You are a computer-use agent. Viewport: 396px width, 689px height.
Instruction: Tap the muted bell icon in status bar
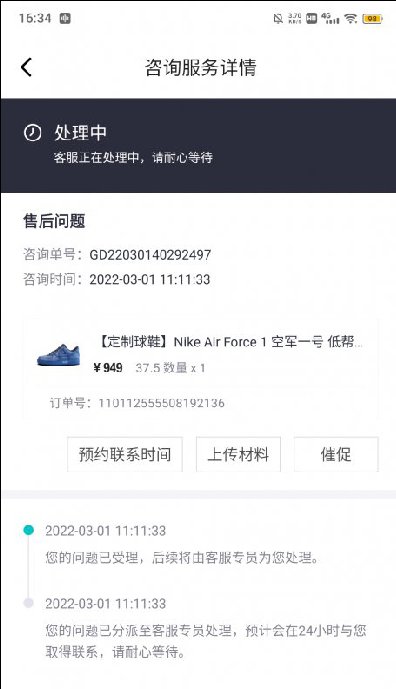[278, 18]
